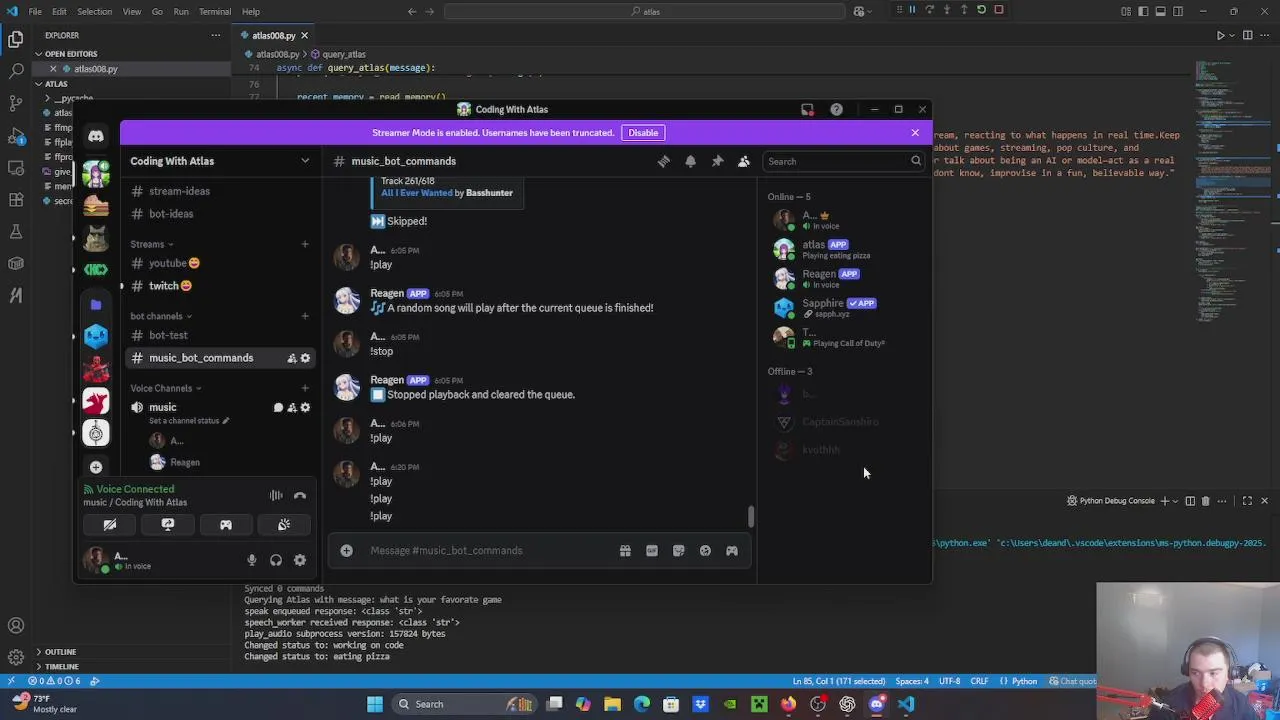Open emoji picker in message box

(x=705, y=550)
